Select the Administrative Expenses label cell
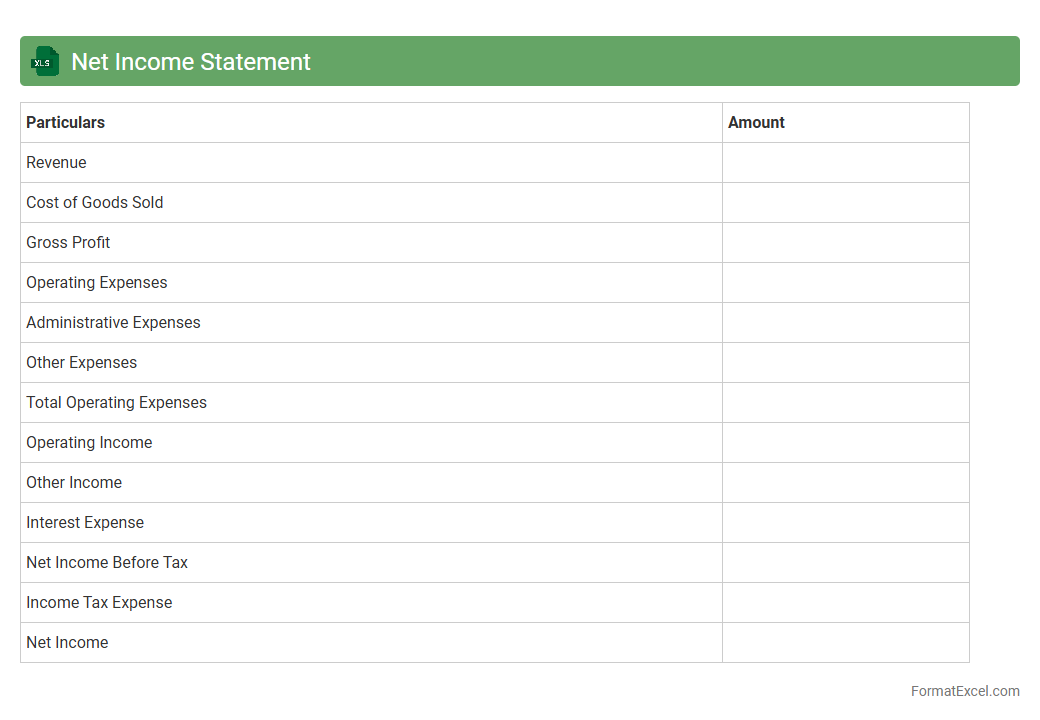The image size is (1040, 720). pyautogui.click(x=113, y=322)
